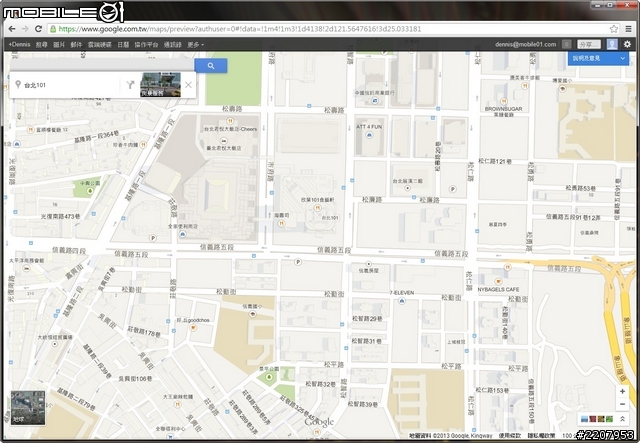Click the blue search magnifier button
The width and height of the screenshot is (640, 443).
[x=211, y=66]
